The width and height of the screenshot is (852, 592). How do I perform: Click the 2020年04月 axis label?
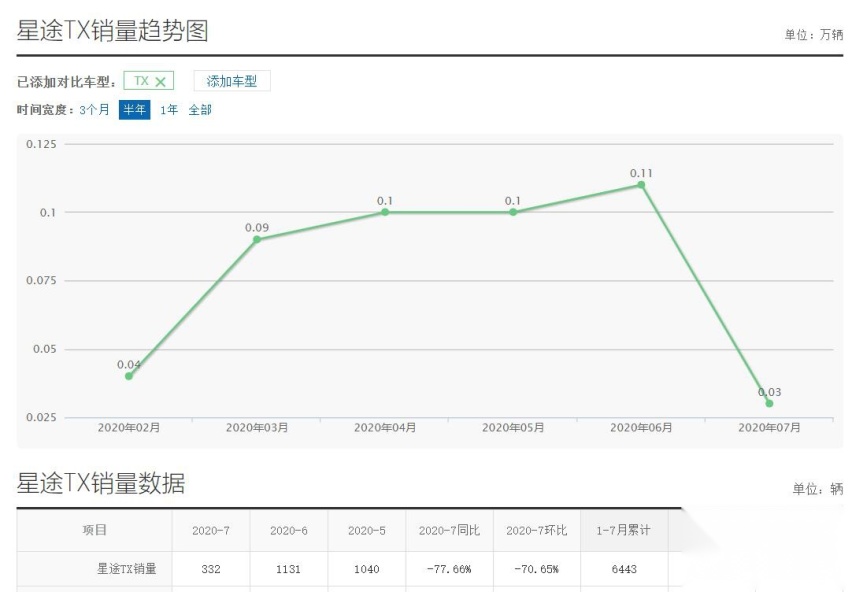click(x=385, y=428)
